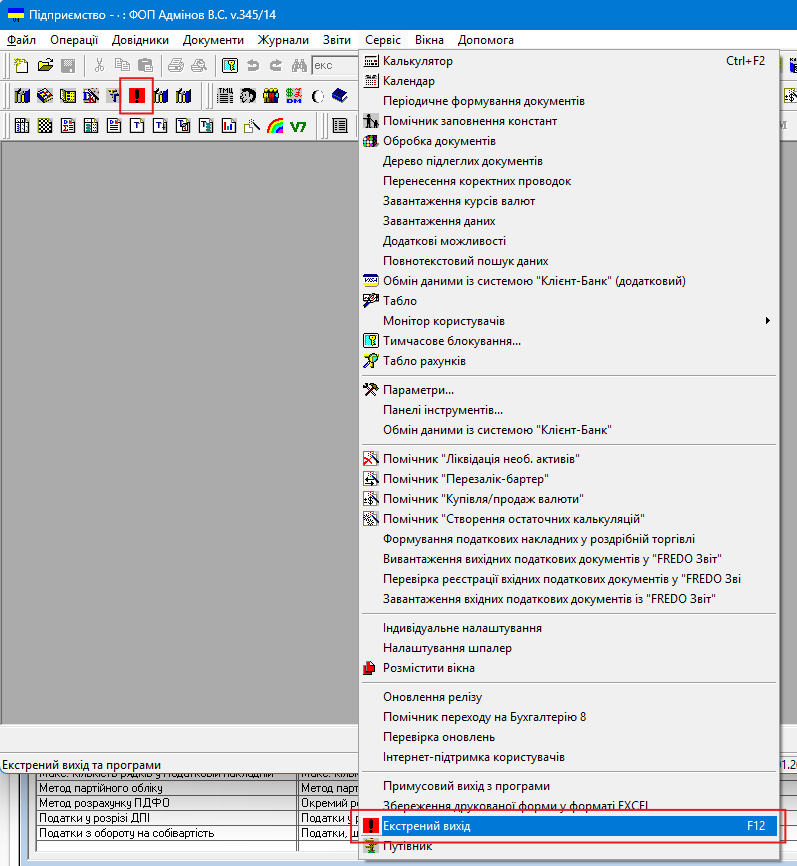The width and height of the screenshot is (797, 866).
Task: Click the $ DM currency toolbar icon
Action: tap(294, 96)
